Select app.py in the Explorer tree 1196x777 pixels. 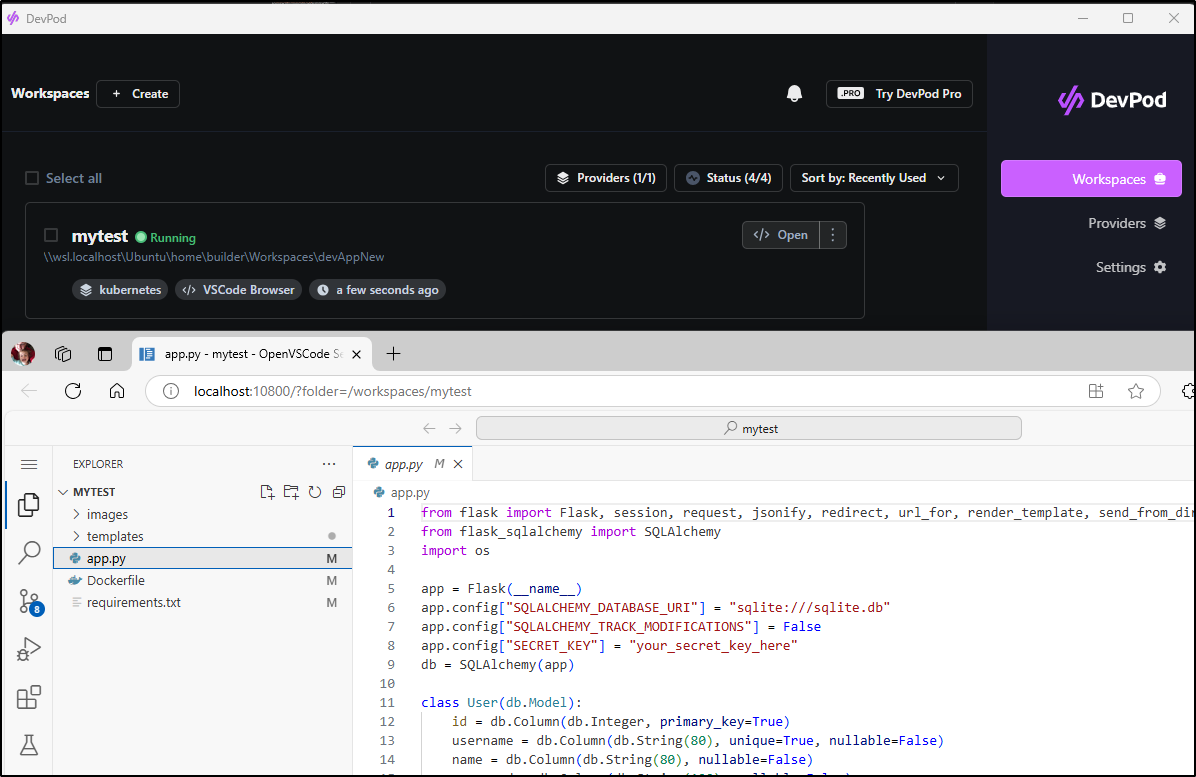(x=202, y=558)
